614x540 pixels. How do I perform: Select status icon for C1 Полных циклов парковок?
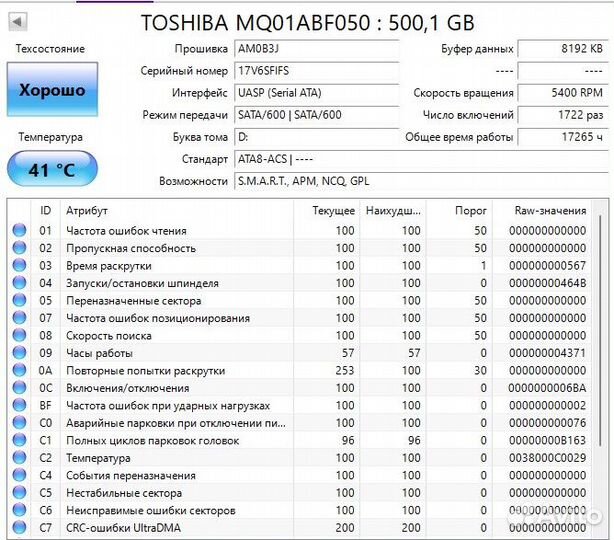19,440
